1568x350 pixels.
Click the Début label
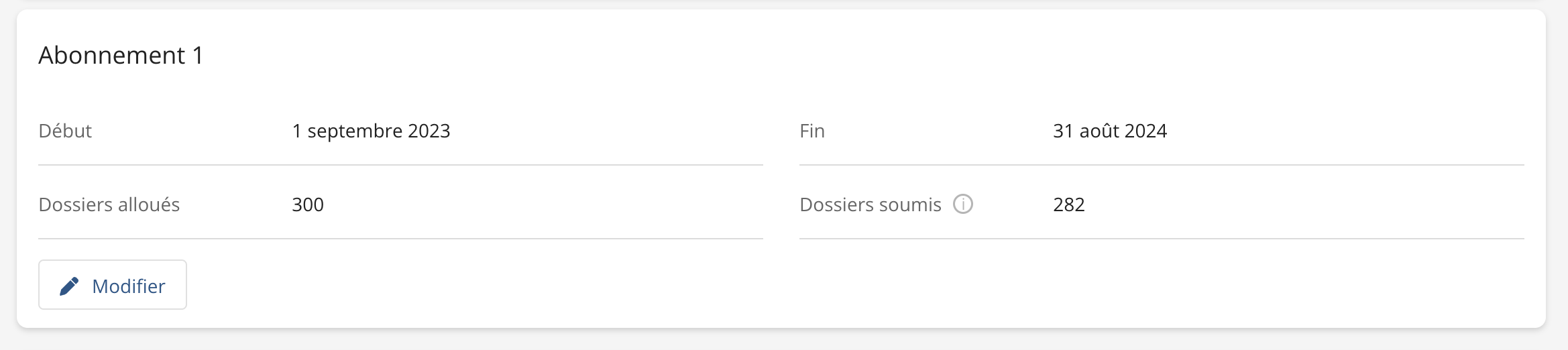[65, 131]
